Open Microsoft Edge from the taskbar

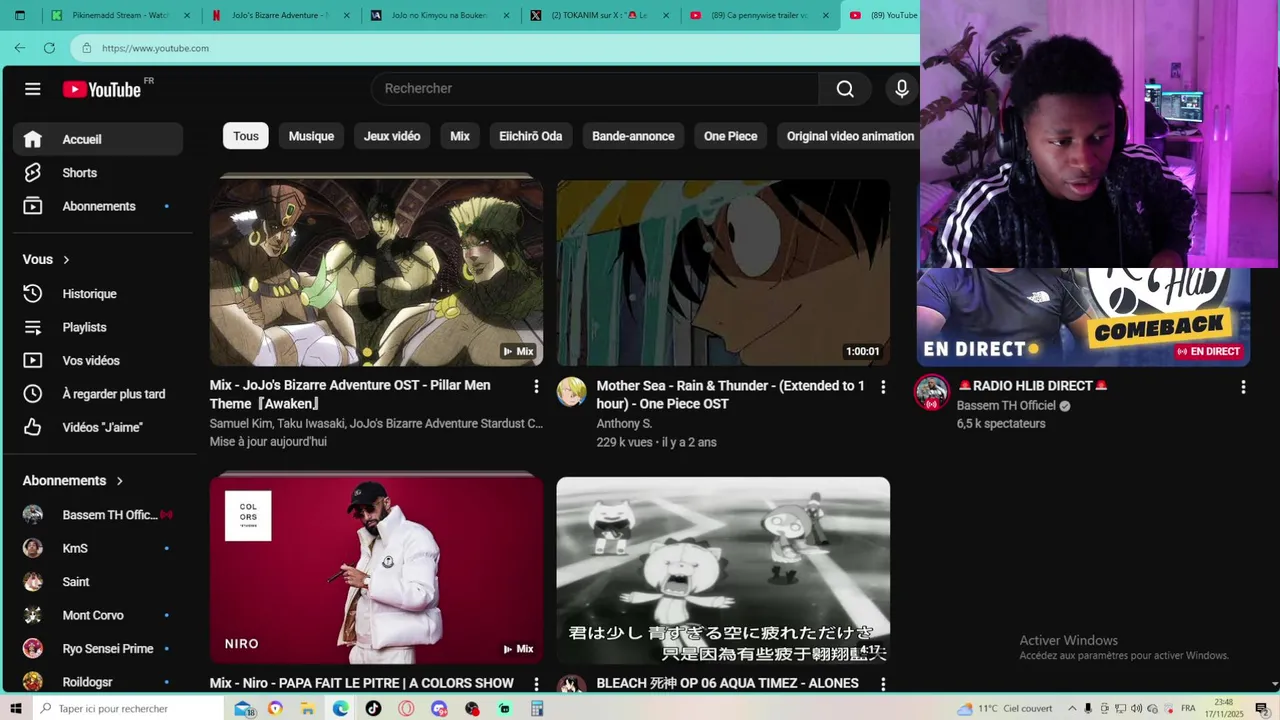[x=340, y=708]
